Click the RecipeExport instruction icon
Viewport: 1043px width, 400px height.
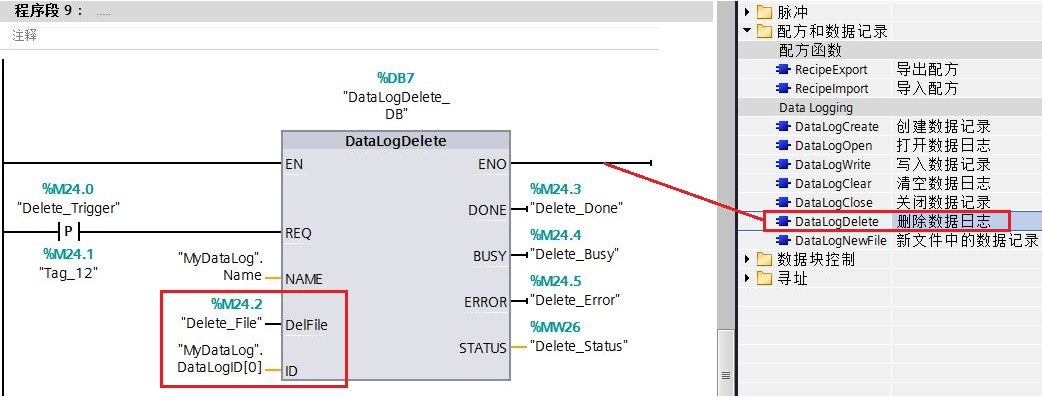pos(783,70)
